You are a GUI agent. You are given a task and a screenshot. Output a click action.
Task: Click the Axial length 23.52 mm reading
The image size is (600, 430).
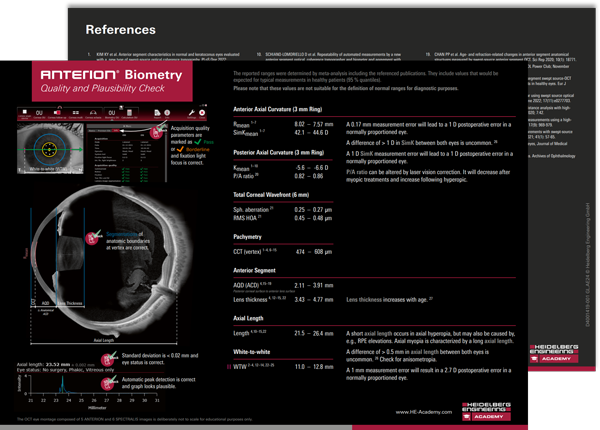pos(56,365)
